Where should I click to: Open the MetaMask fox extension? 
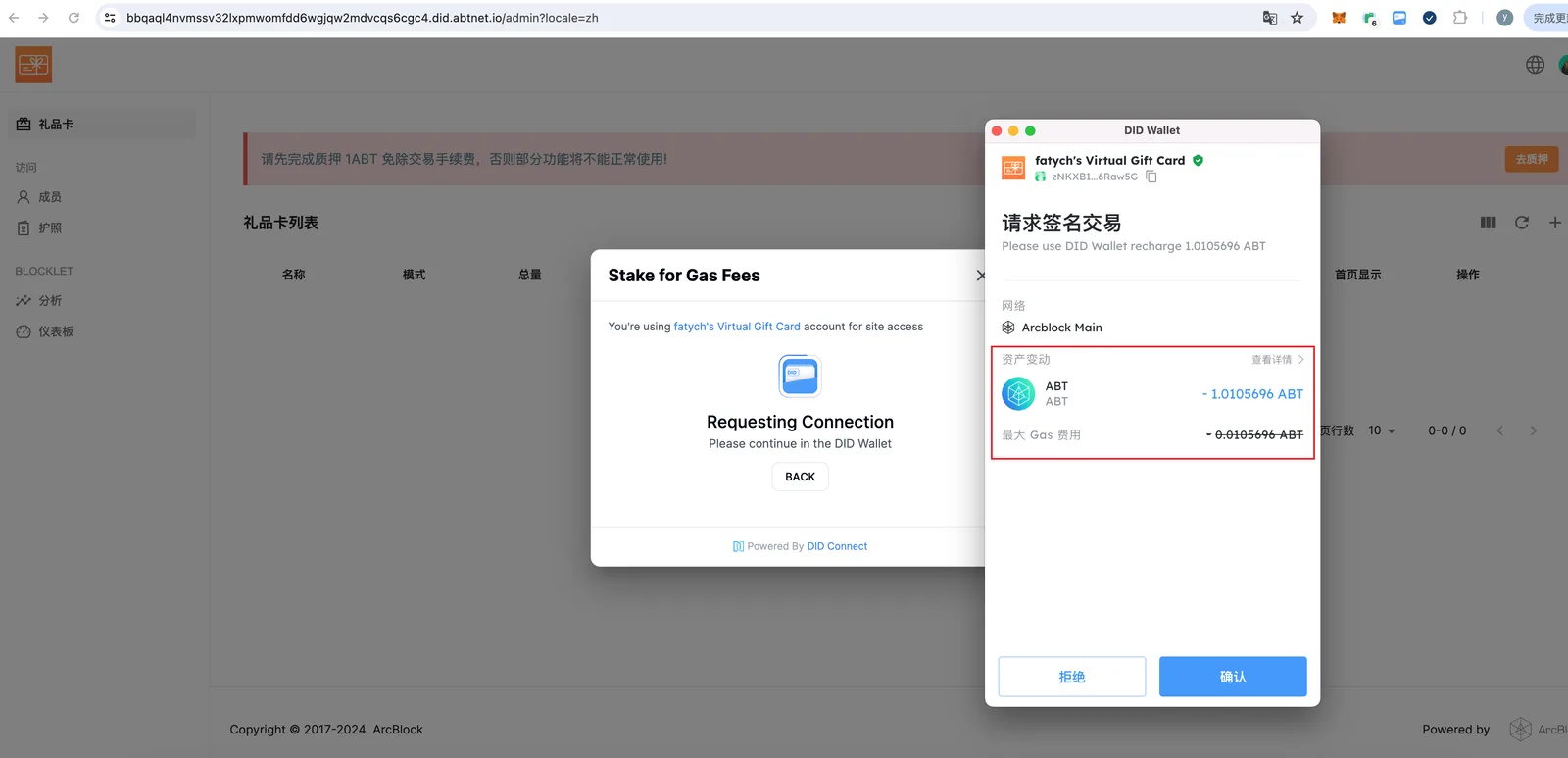(x=1339, y=18)
